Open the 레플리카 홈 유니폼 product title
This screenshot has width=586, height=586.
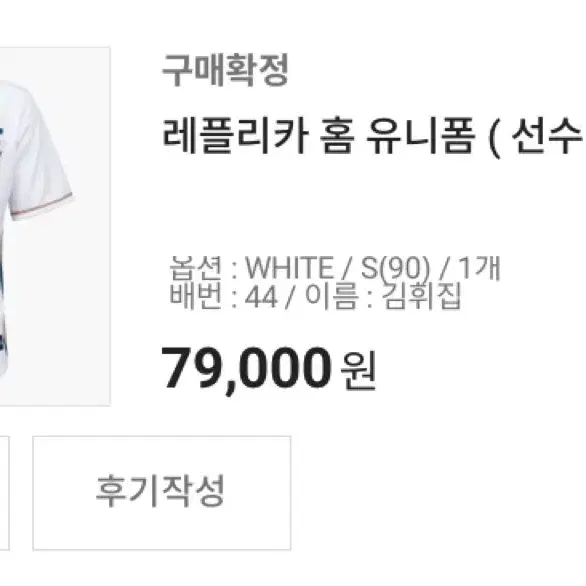pyautogui.click(x=372, y=136)
